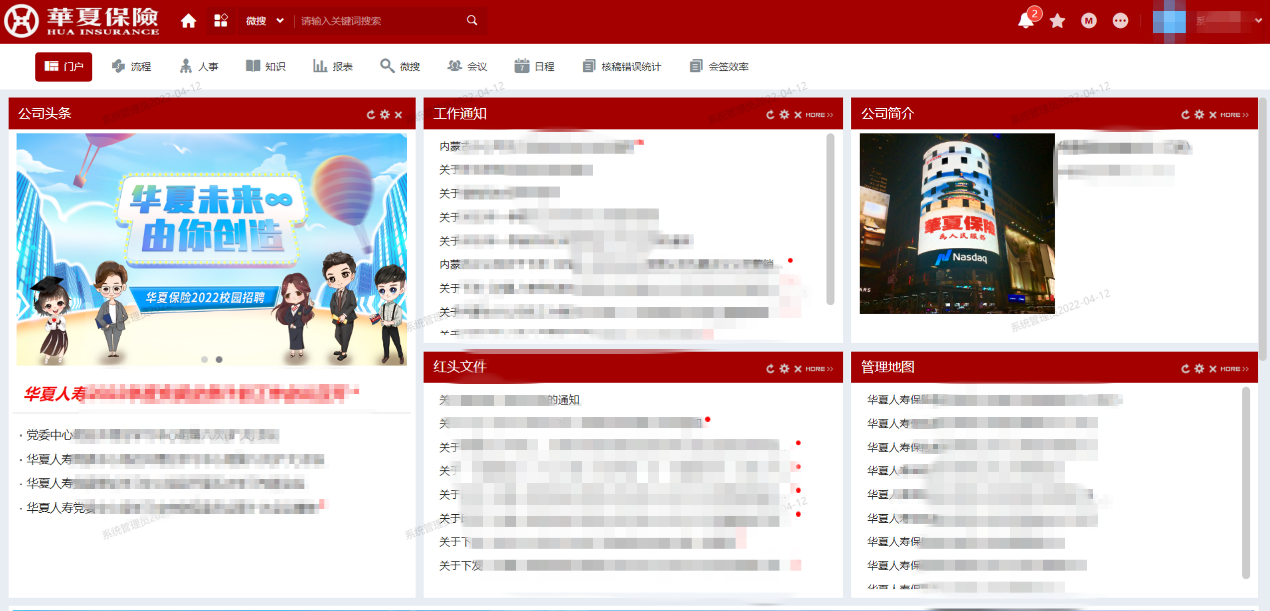Viewport: 1270px width, 611px height.
Task: Click the keyword search input field
Action: (380, 21)
